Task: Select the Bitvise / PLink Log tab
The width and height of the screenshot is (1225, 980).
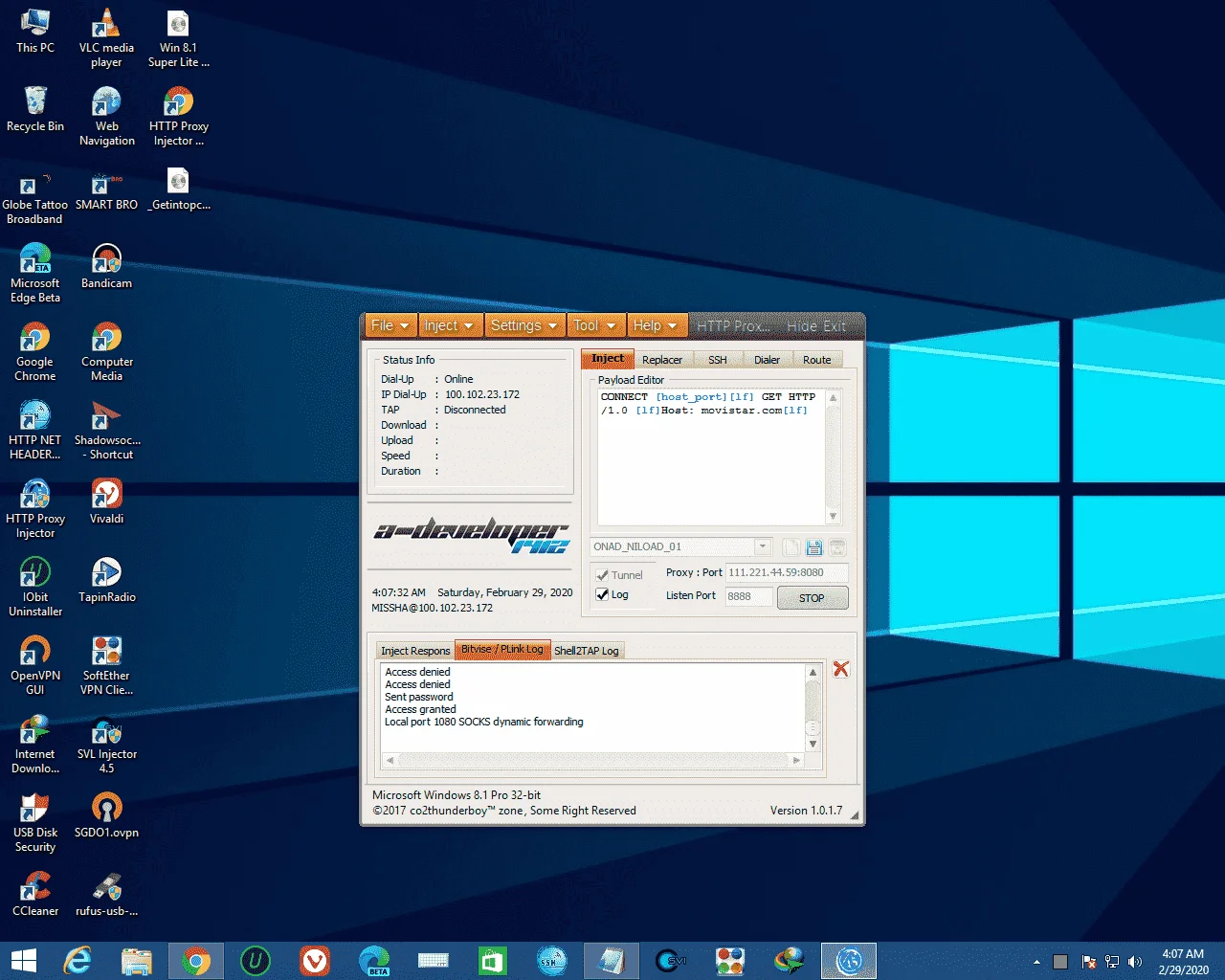Action: pyautogui.click(x=502, y=649)
